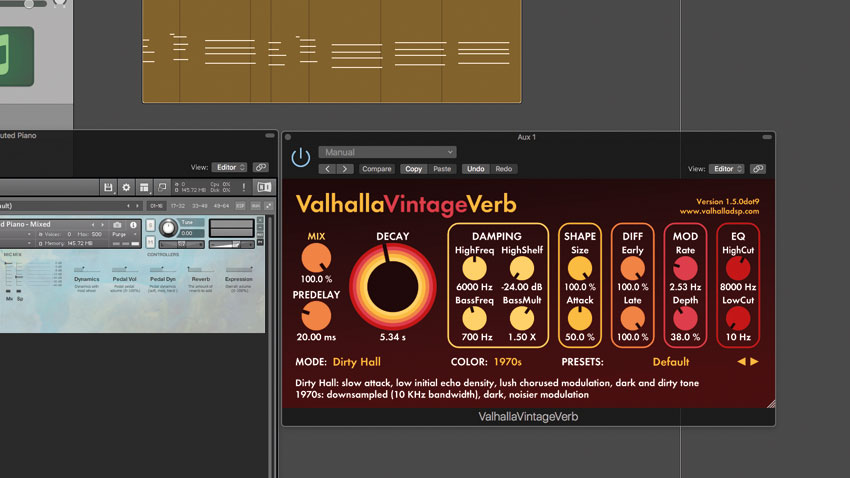Click the Redo button
The width and height of the screenshot is (850, 478).
click(x=504, y=169)
